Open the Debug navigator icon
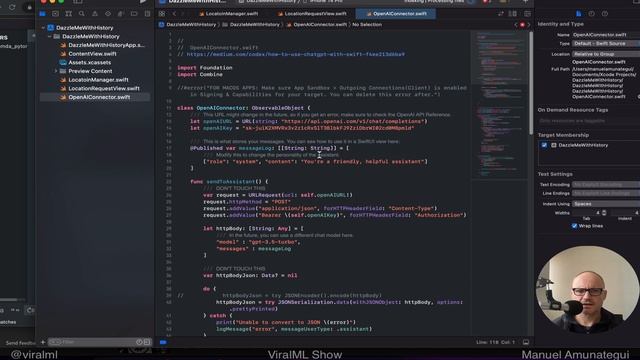 click(121, 14)
